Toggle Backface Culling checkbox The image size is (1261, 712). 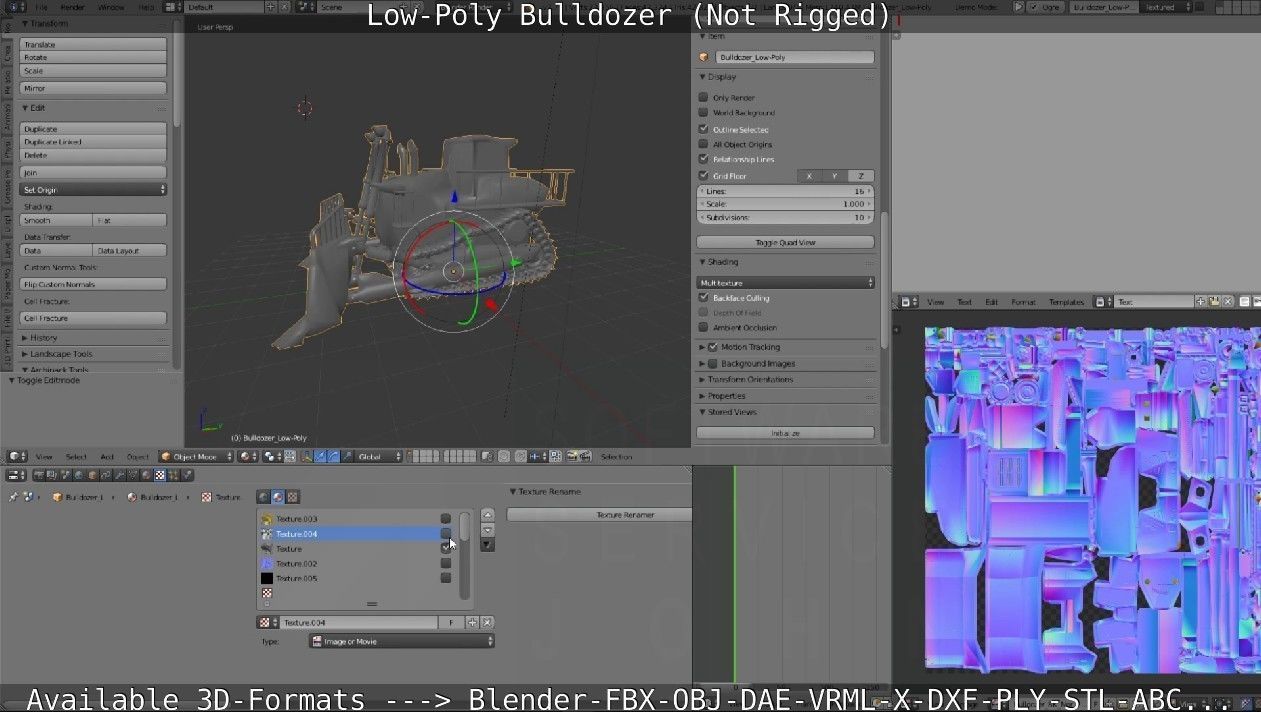[704, 298]
